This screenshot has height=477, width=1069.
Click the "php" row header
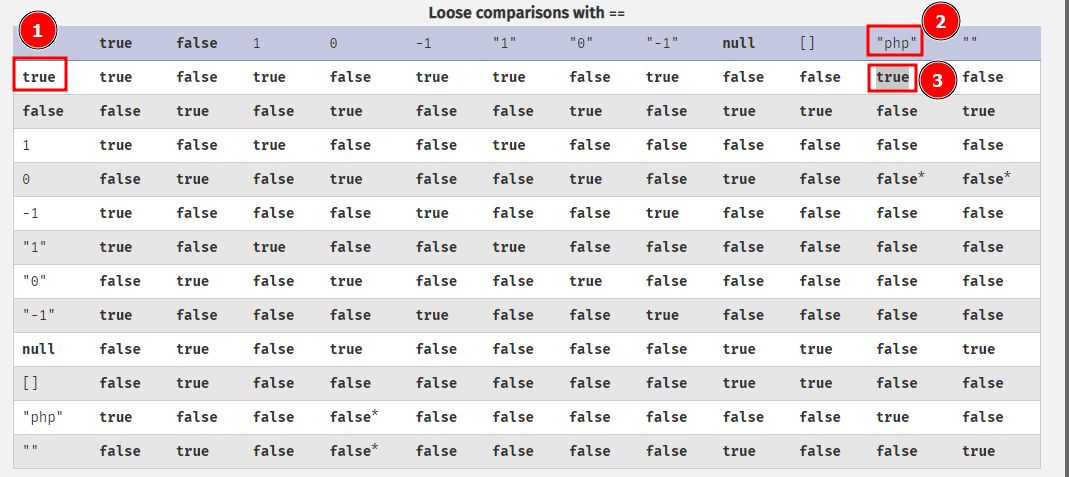(43, 417)
